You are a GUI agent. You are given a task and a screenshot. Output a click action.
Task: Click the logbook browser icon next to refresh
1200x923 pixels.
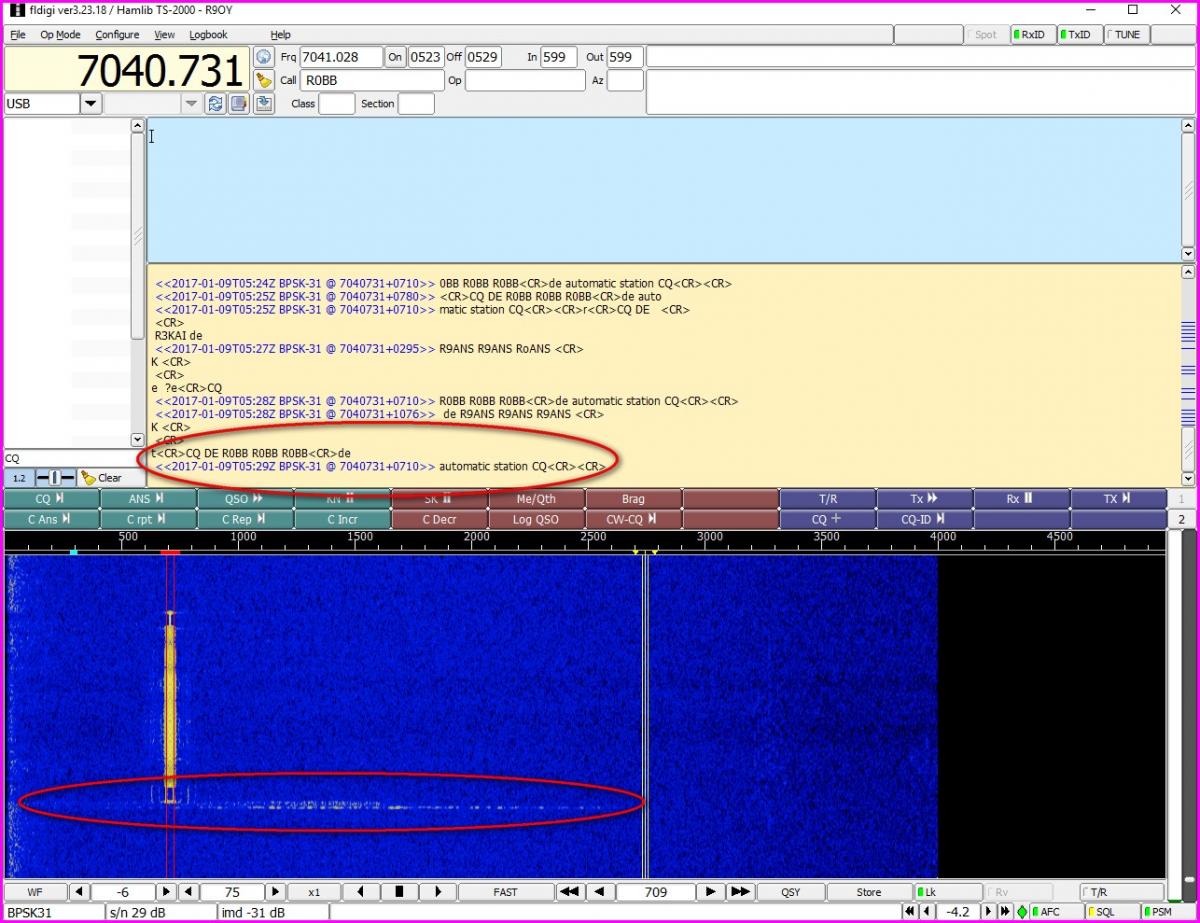239,103
